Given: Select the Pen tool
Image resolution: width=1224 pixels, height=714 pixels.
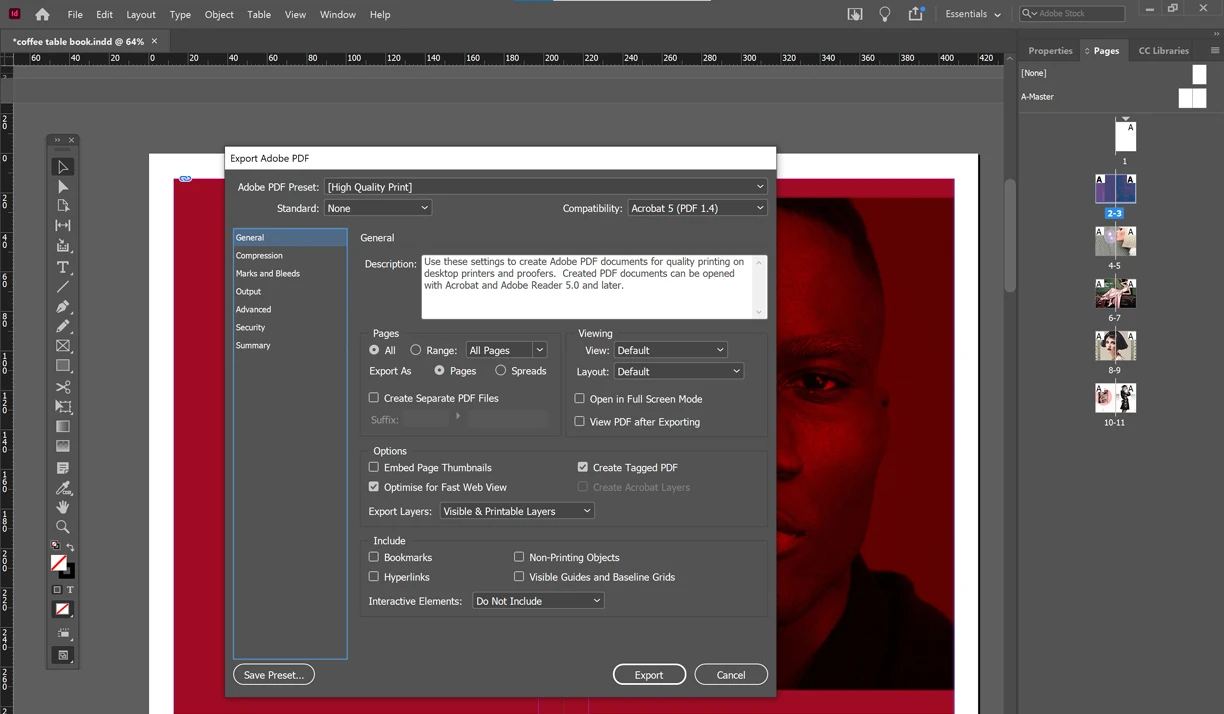Looking at the screenshot, I should (63, 306).
